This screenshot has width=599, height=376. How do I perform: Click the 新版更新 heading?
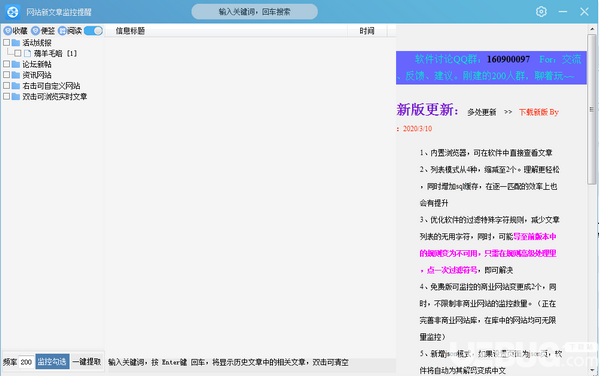[x=427, y=110]
